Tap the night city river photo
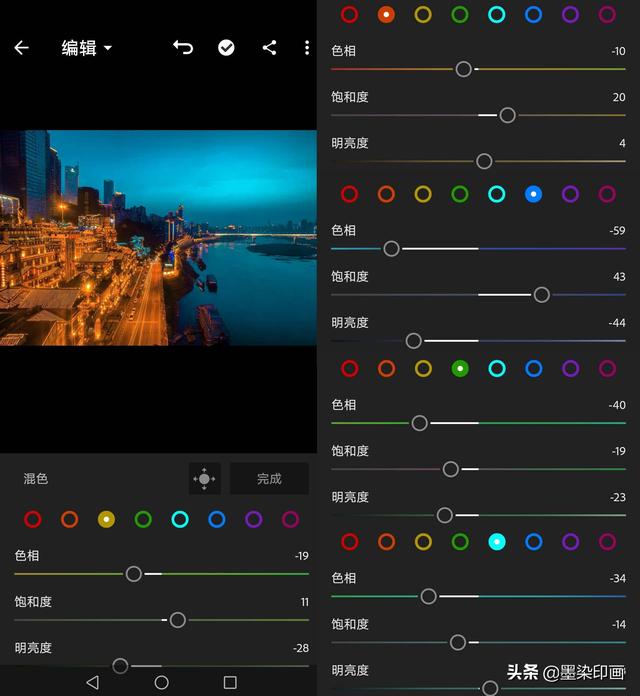 (x=158, y=237)
